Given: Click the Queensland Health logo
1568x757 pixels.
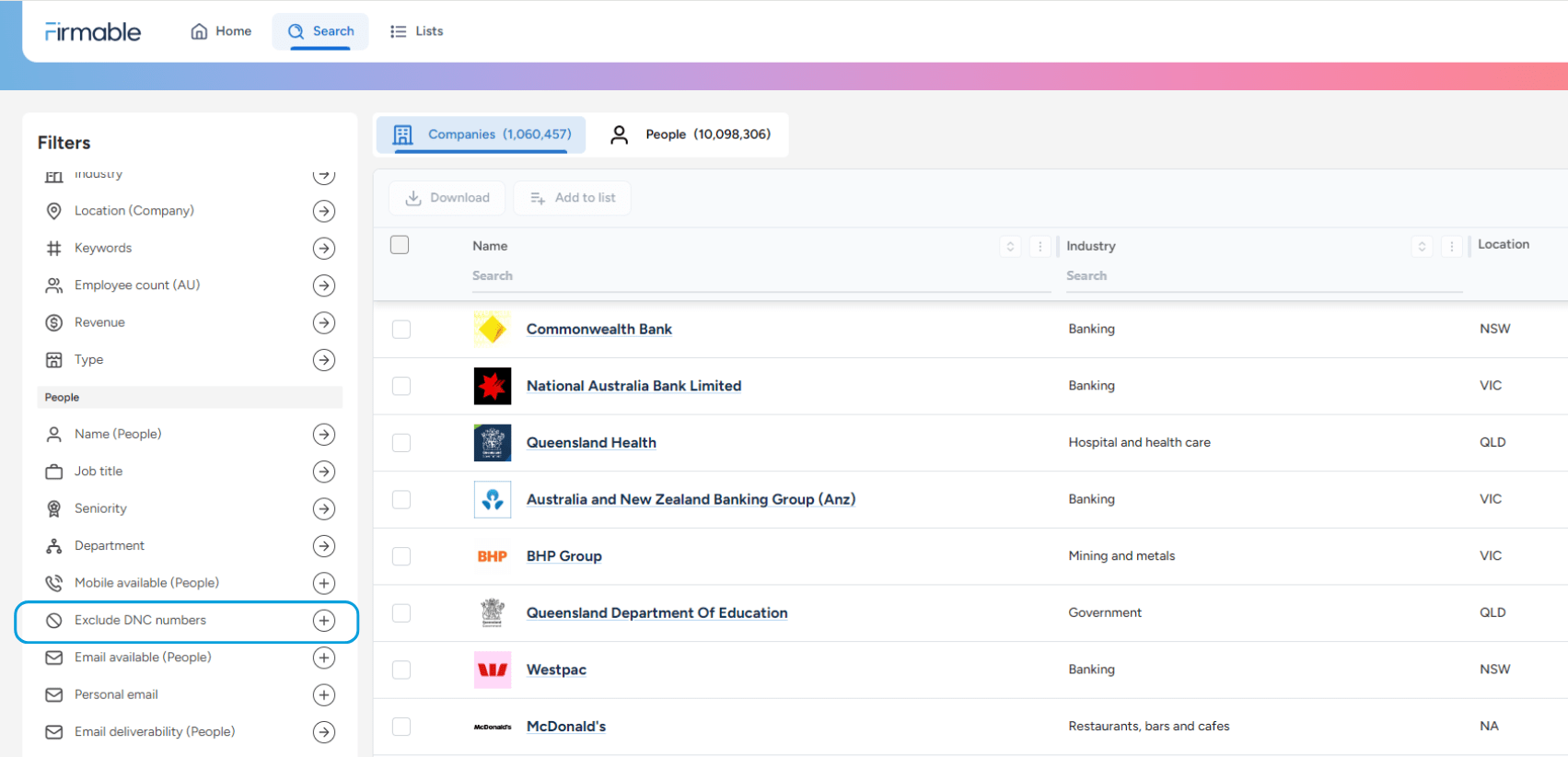Looking at the screenshot, I should click(x=493, y=443).
